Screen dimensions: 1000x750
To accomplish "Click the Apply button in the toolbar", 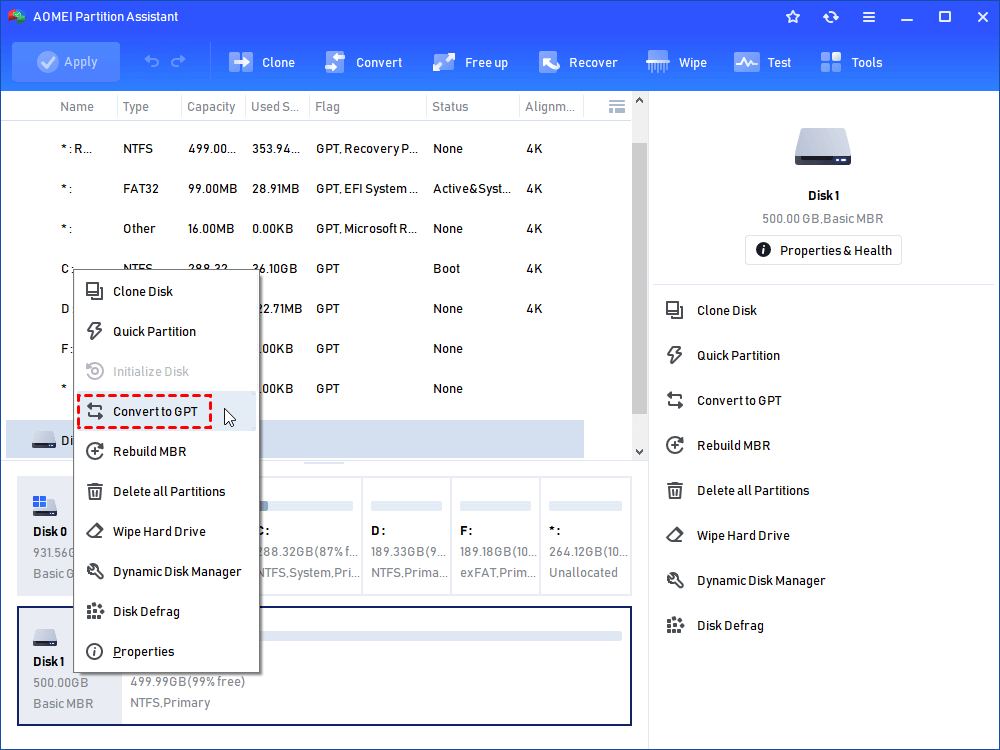I will coord(66,62).
